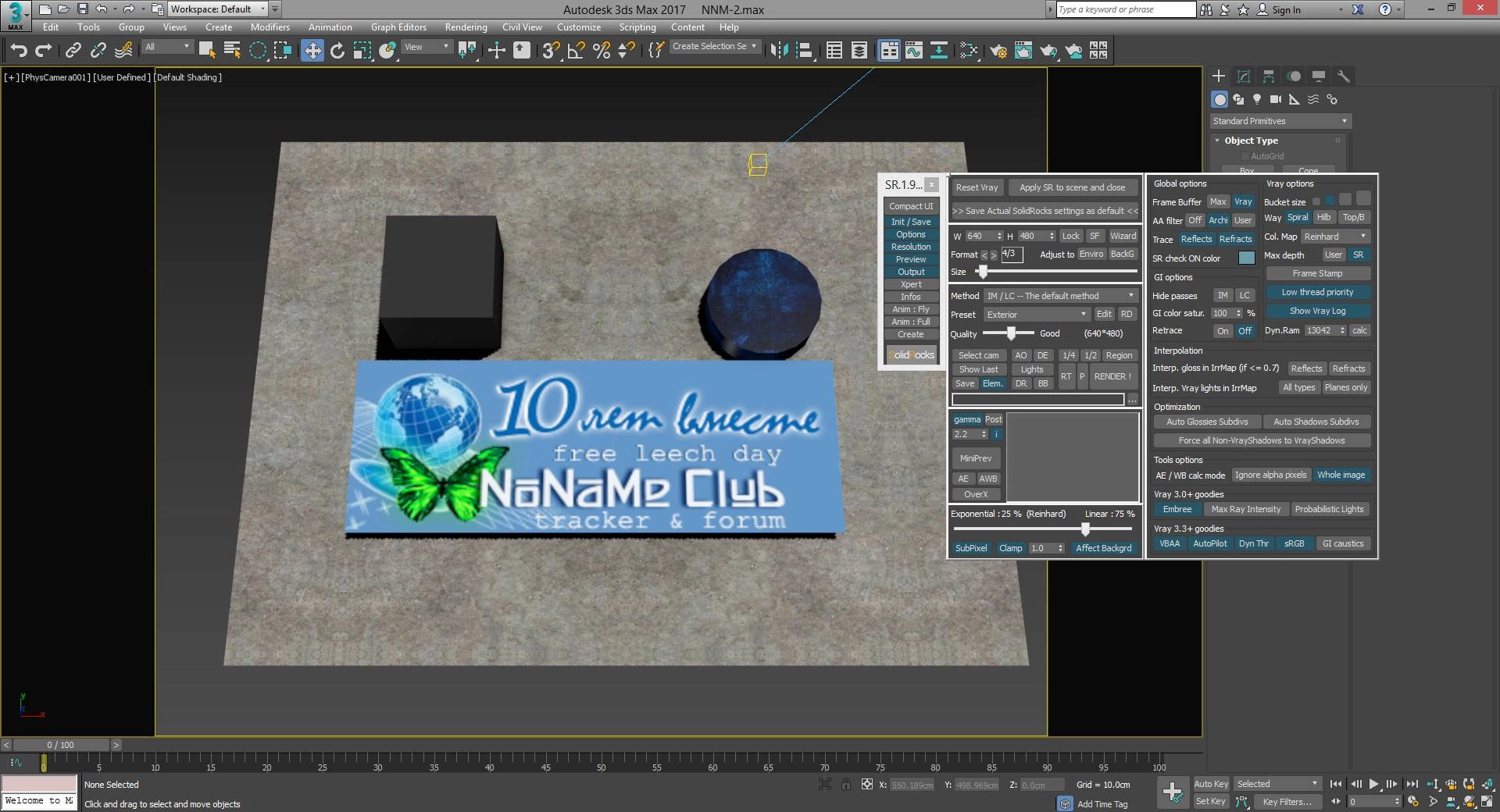Toggle the Percent Snap icon
Viewport: 1500px width, 812px height.
point(602,51)
